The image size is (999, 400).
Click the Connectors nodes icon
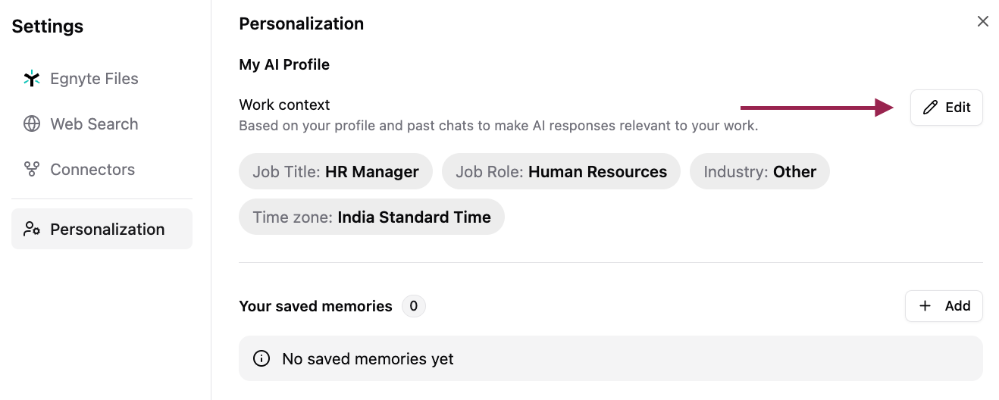pyautogui.click(x=31, y=169)
